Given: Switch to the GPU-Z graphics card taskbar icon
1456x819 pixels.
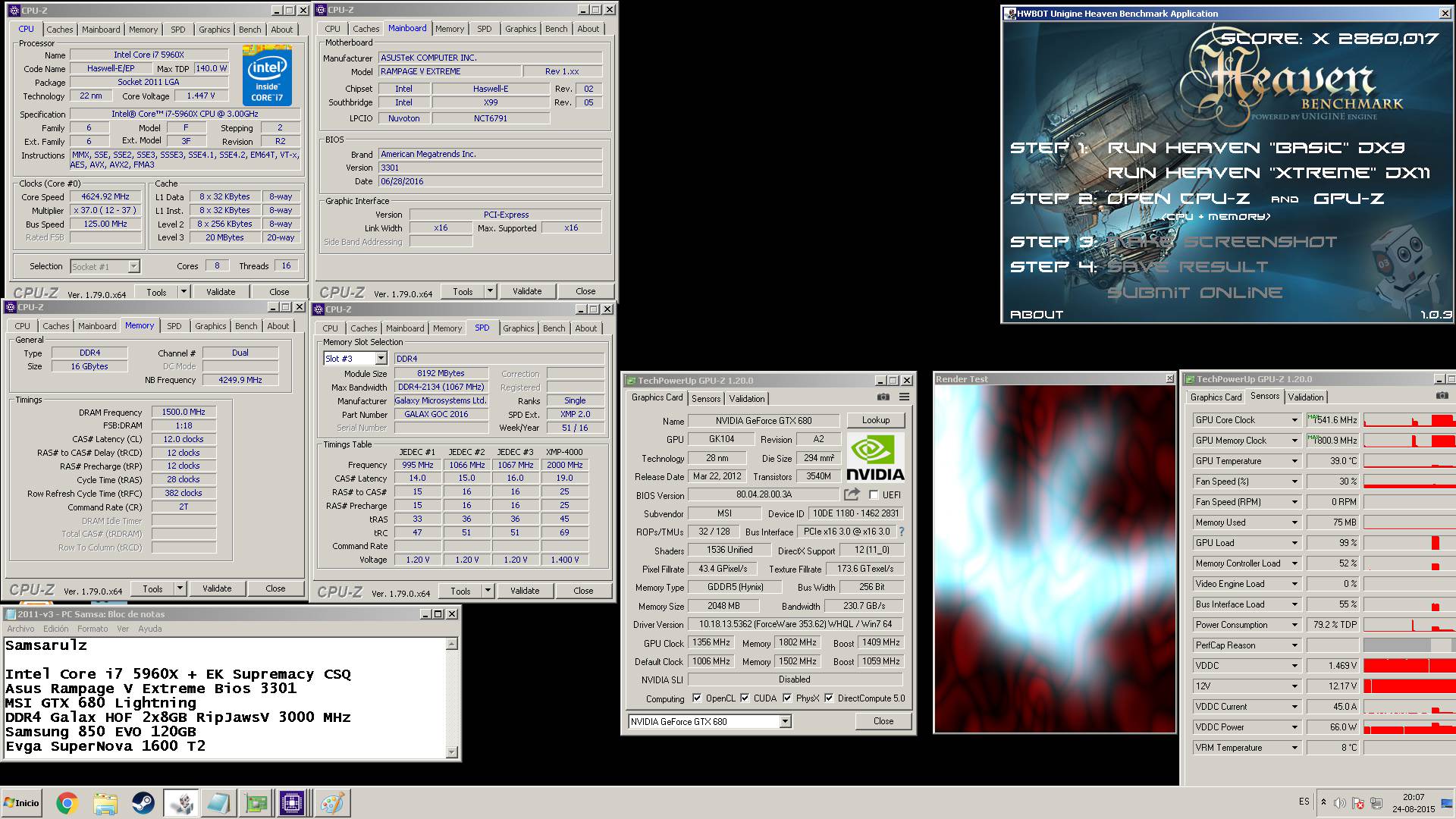Looking at the screenshot, I should (256, 803).
